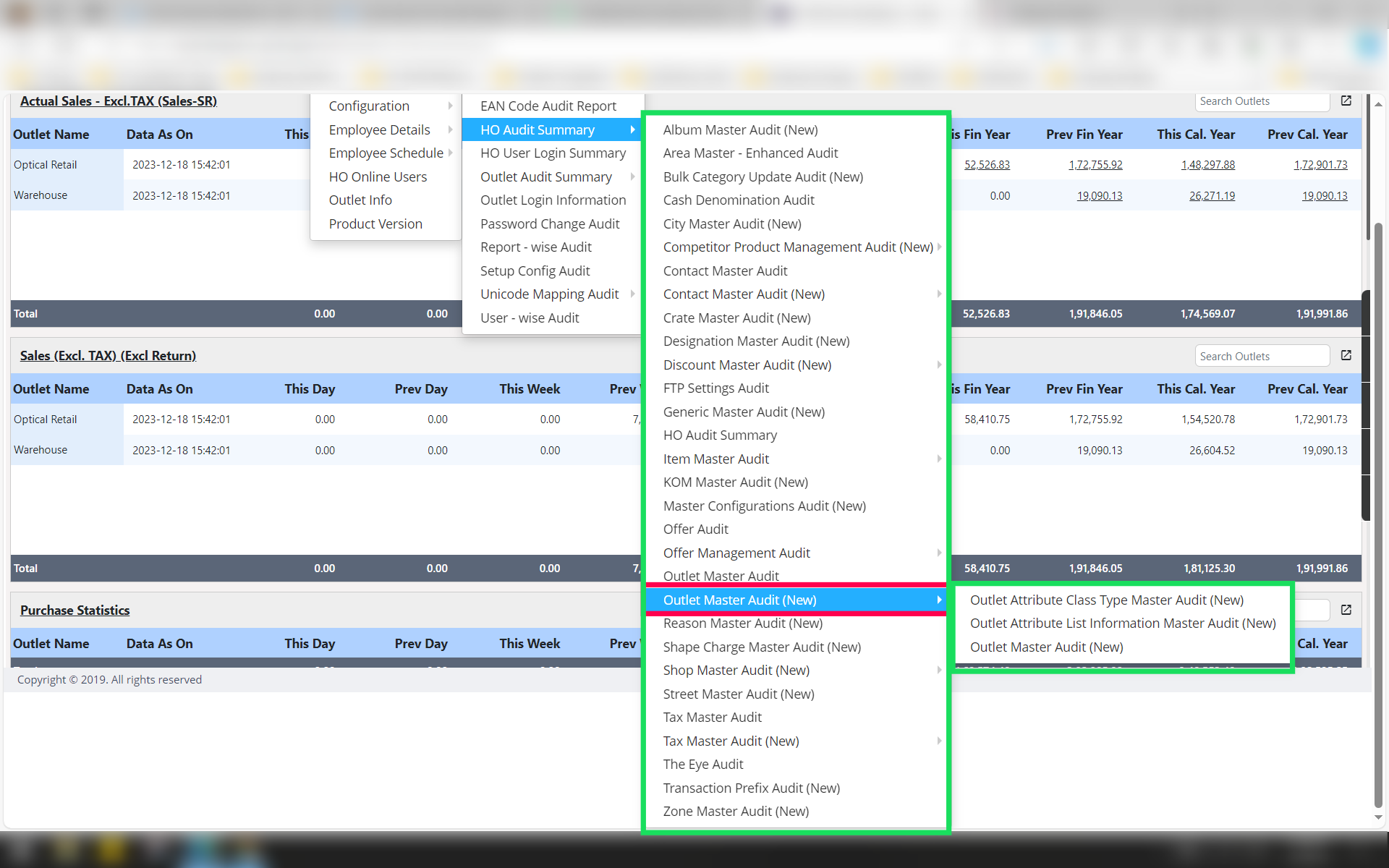Expand the Outlet Audit Summary submenu arrow
Viewport: 1389px width, 868px height.
point(633,177)
